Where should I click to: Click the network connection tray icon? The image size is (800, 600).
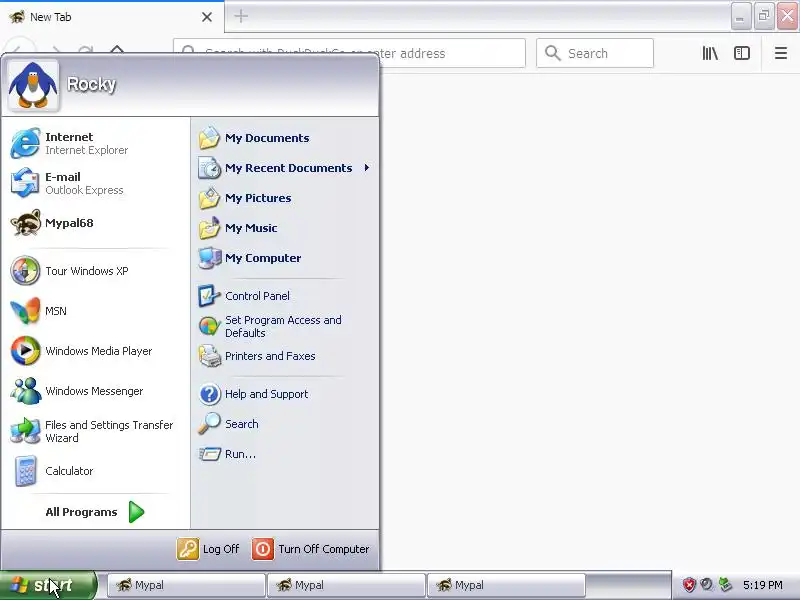pos(725,585)
